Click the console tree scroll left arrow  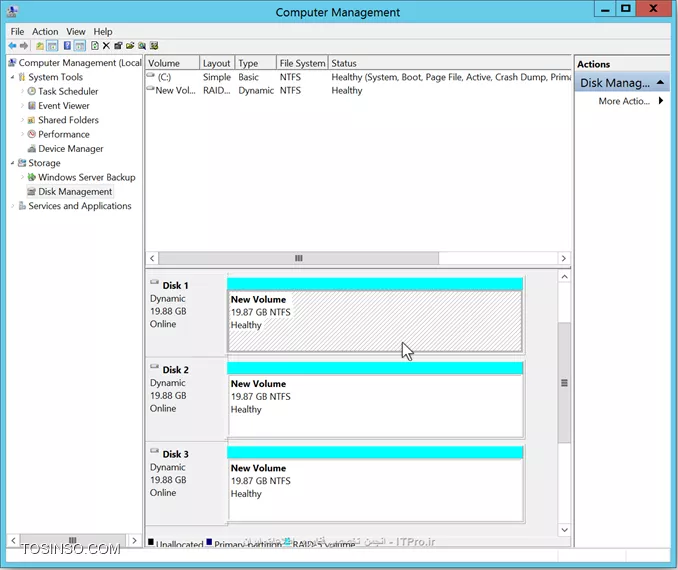(13, 540)
